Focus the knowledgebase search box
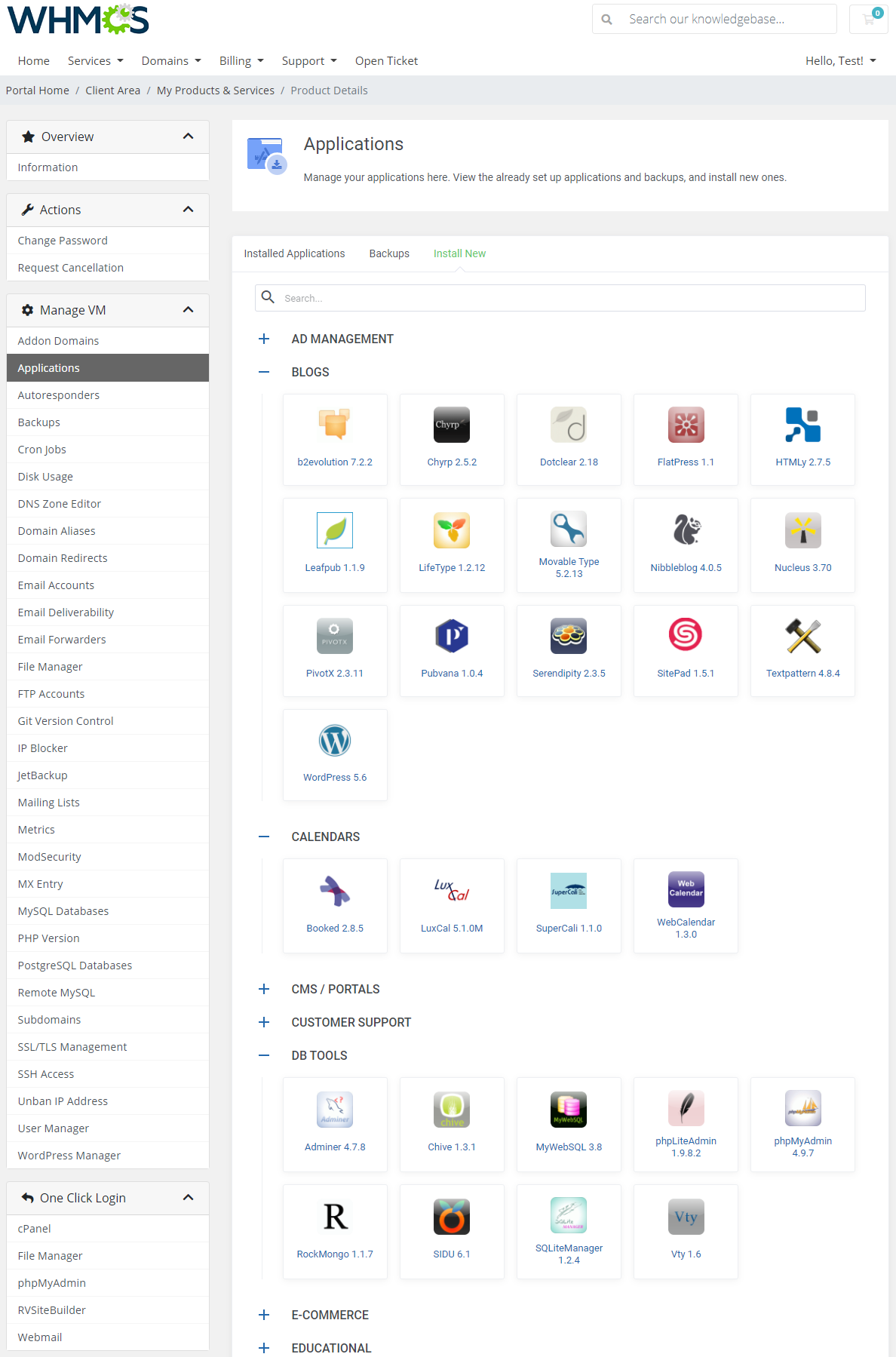This screenshot has width=896, height=1357. [714, 19]
